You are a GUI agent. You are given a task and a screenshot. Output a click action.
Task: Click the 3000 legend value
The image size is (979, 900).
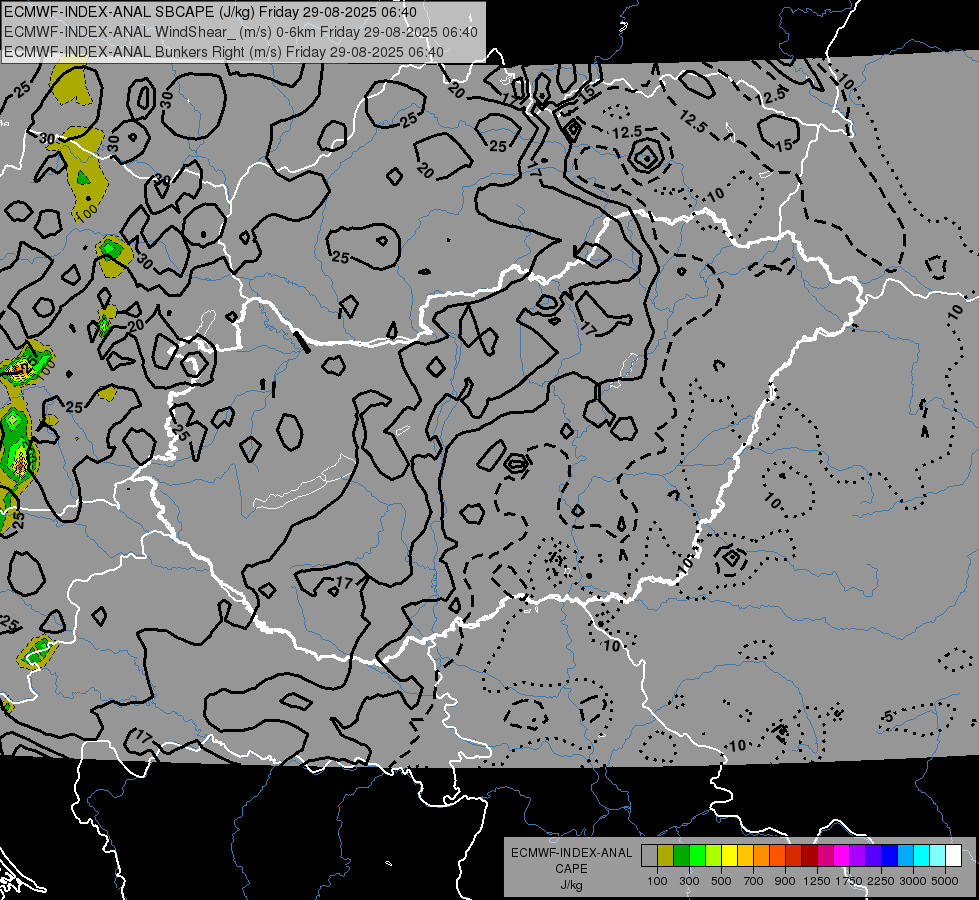pos(913,881)
